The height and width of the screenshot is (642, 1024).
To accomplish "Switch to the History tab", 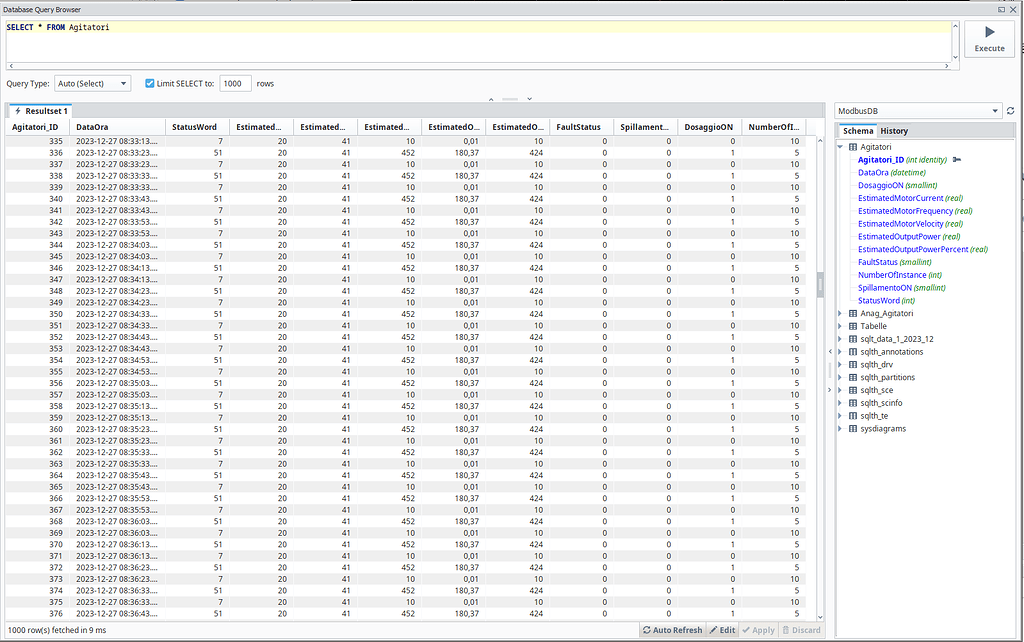I will 893,130.
